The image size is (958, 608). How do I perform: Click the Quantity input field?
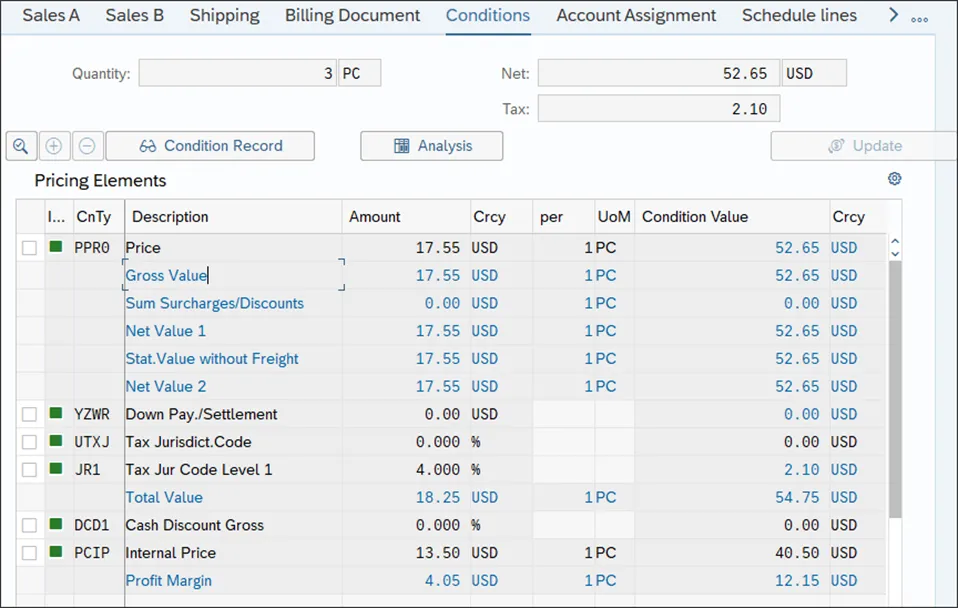[237, 74]
